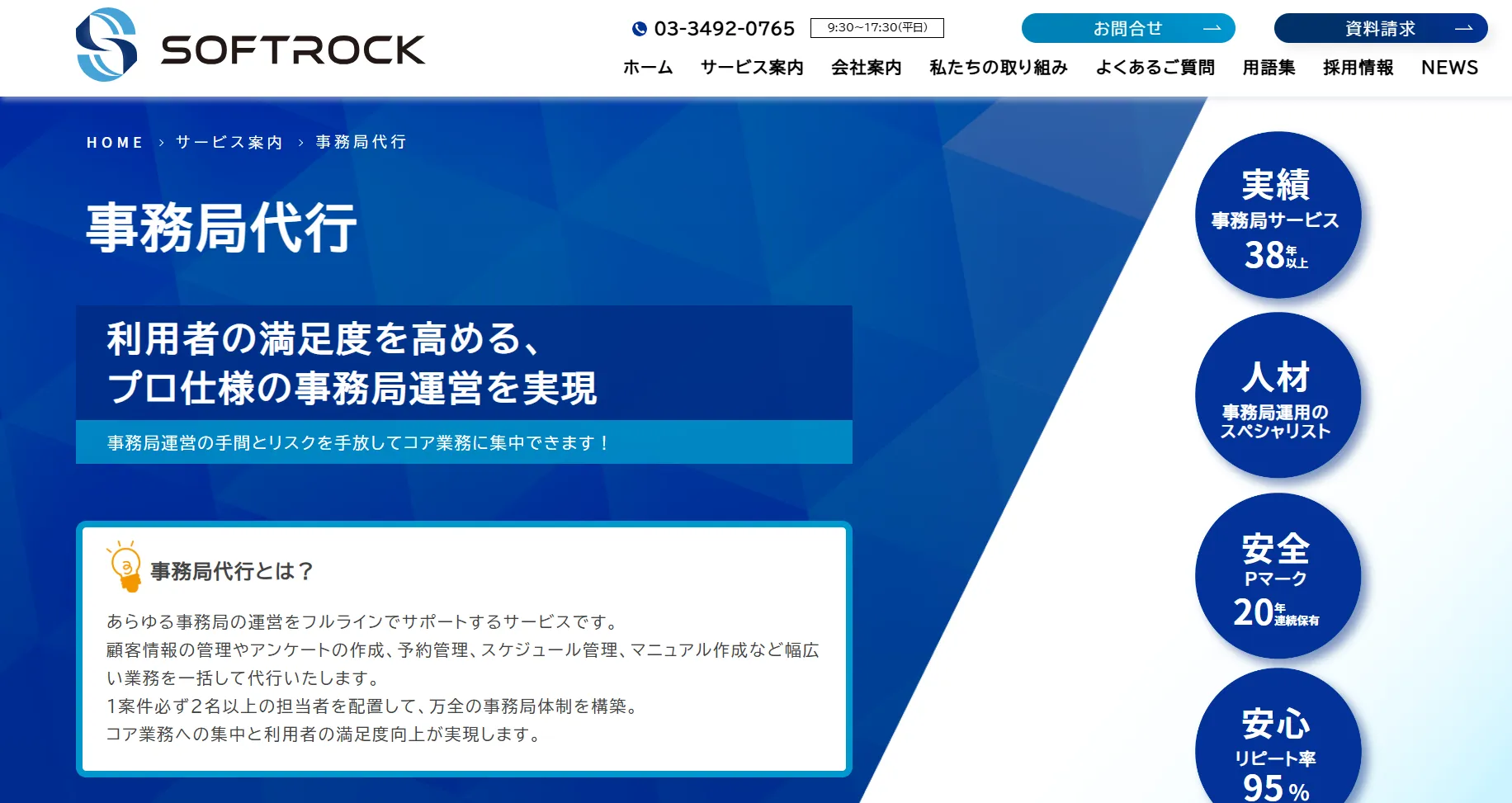
Task: Navigate to HOME via the breadcrumb
Action: coord(115,141)
